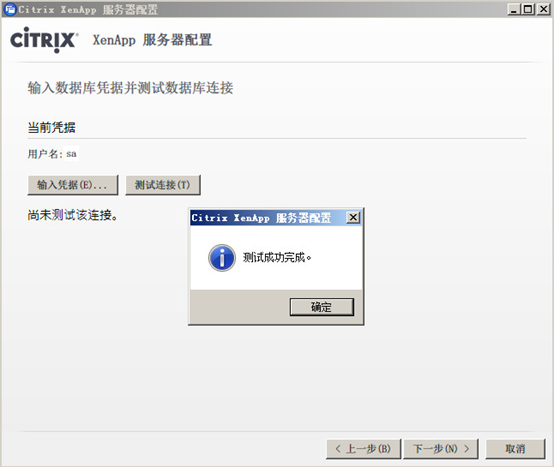Click the 测试连接(T) test connection button

tap(163, 185)
